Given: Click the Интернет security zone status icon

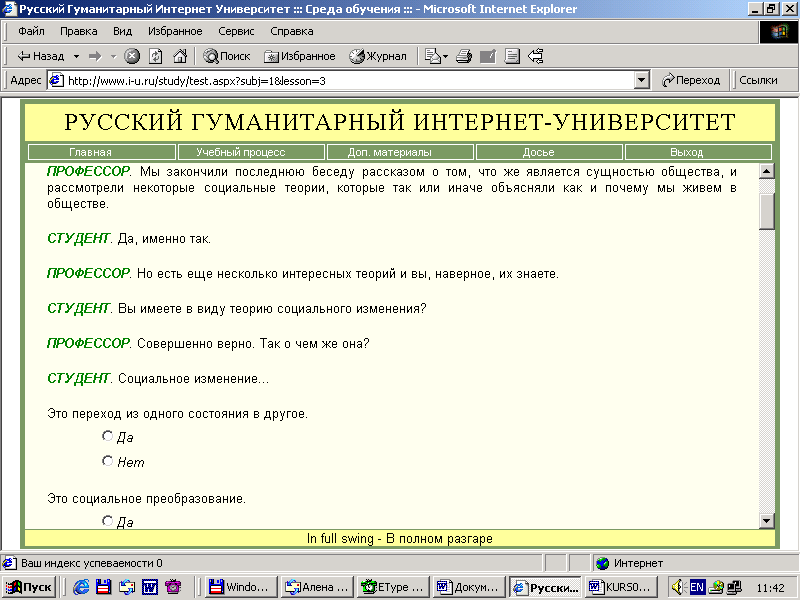Looking at the screenshot, I should (x=603, y=563).
